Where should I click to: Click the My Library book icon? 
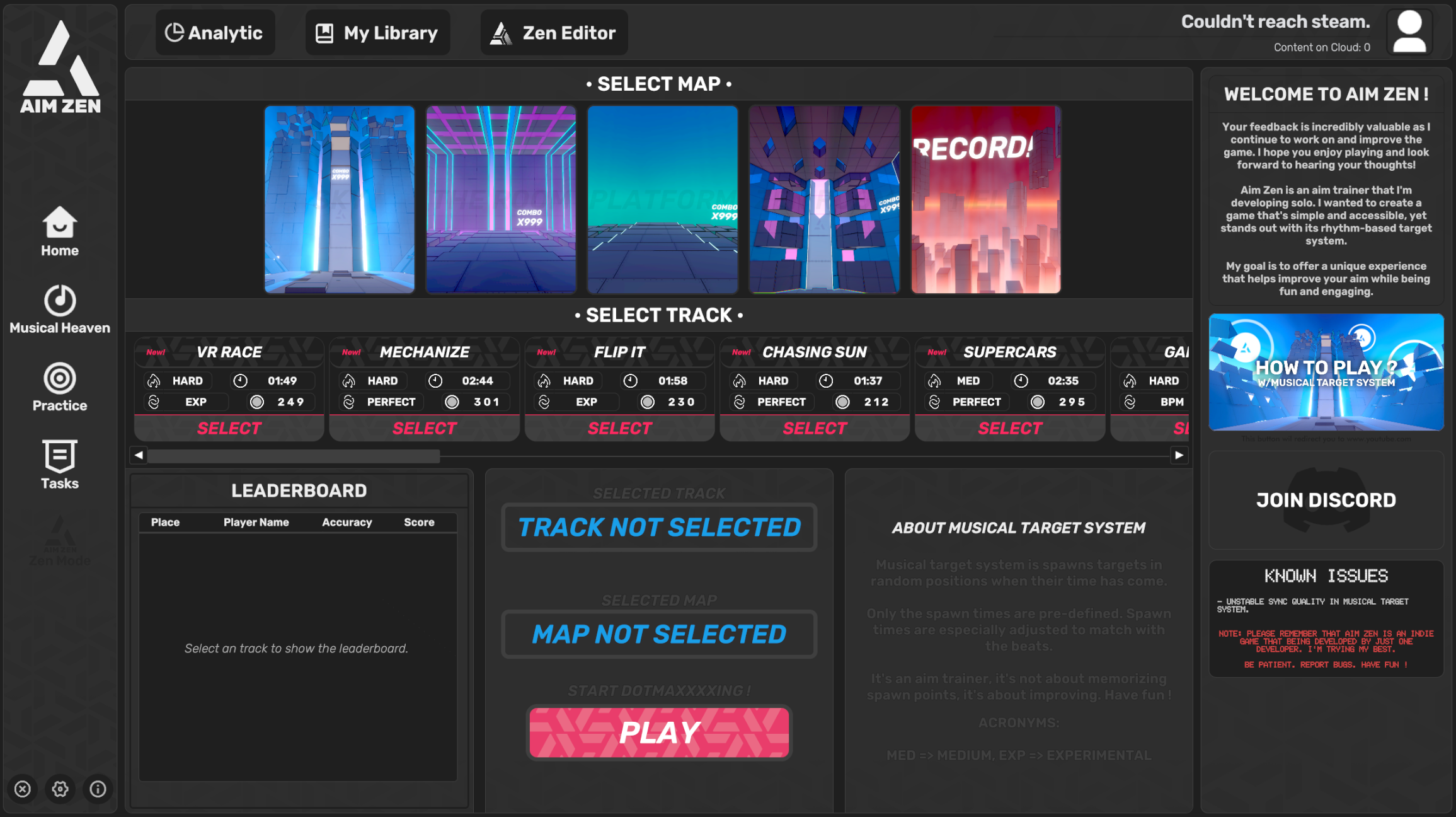click(x=324, y=33)
